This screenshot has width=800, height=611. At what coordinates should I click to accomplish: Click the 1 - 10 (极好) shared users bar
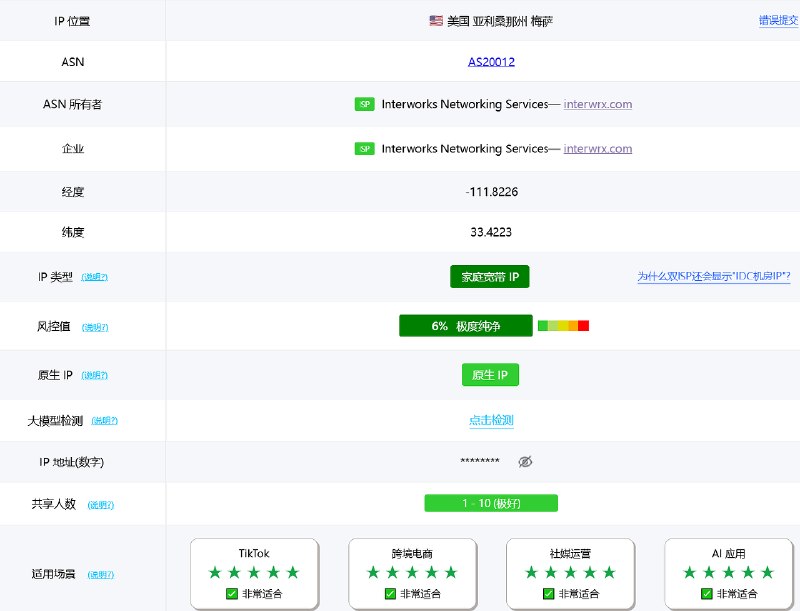491,503
